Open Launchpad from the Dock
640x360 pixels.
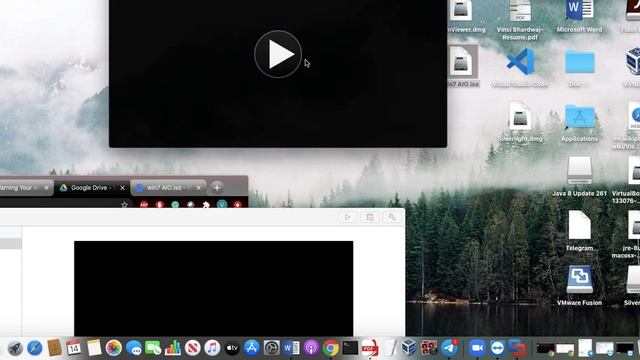[x=15, y=348]
